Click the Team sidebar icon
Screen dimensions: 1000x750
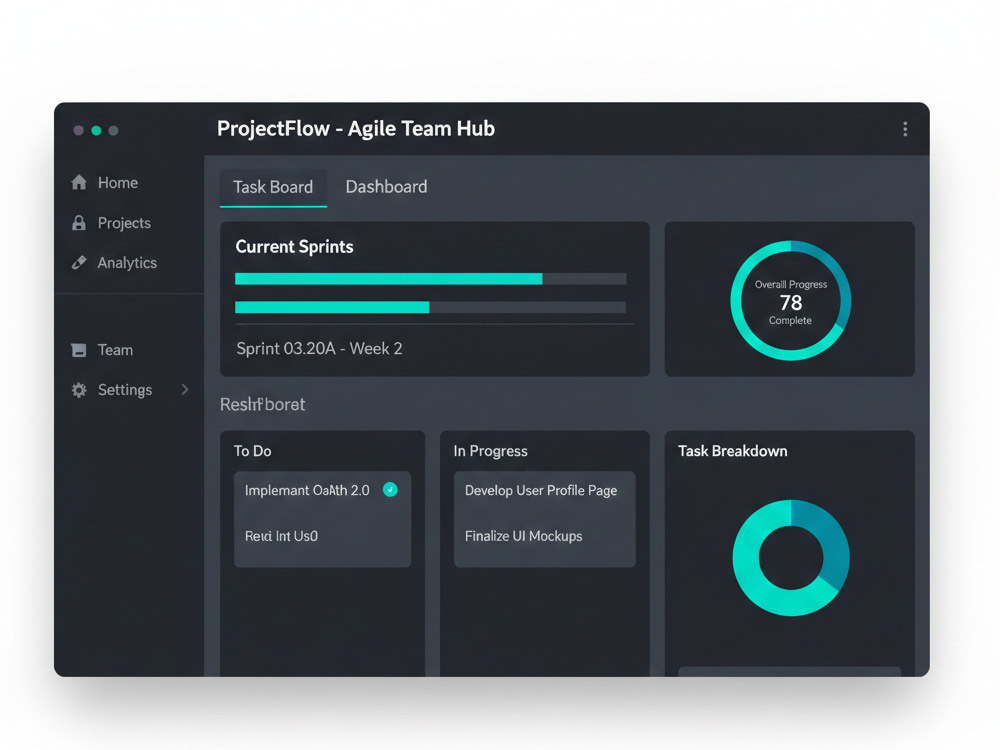pos(79,349)
